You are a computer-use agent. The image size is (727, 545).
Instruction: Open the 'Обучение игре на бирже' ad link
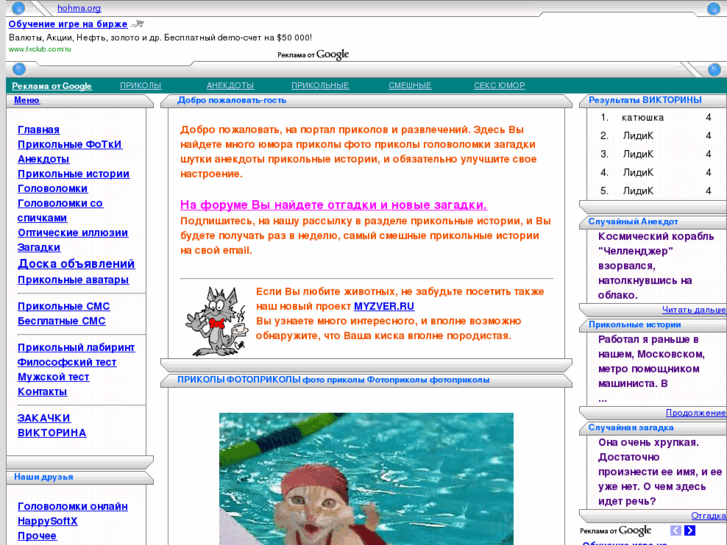68,24
